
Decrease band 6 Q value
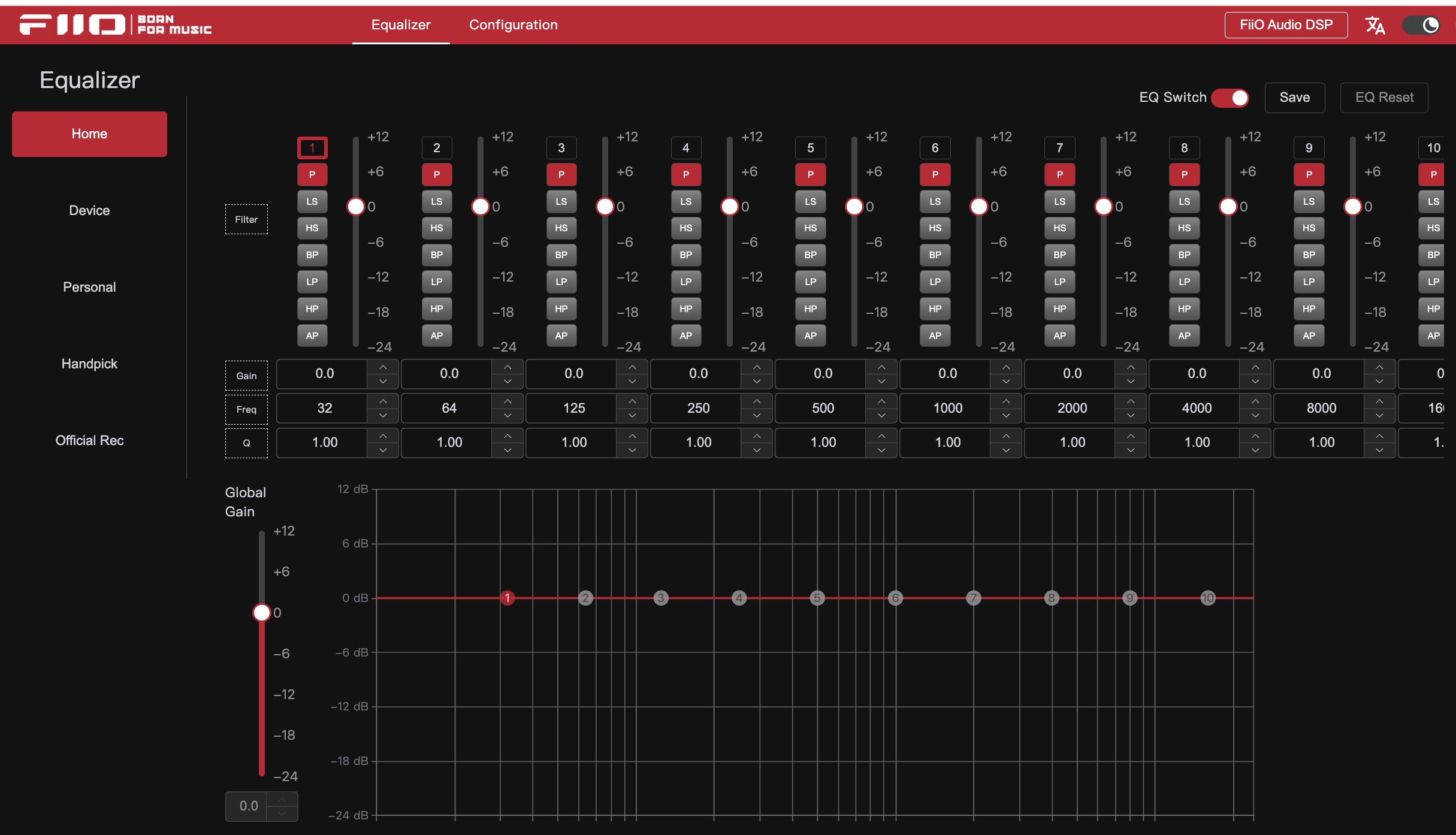[x=1006, y=450]
